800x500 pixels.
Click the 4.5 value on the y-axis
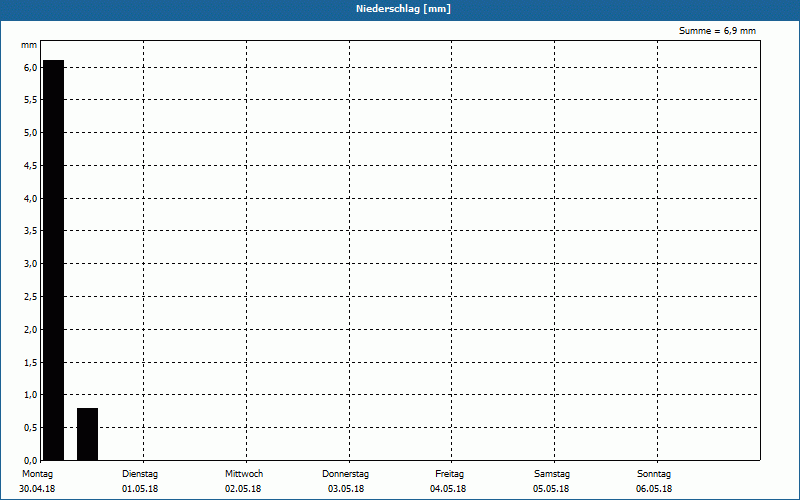point(30,166)
